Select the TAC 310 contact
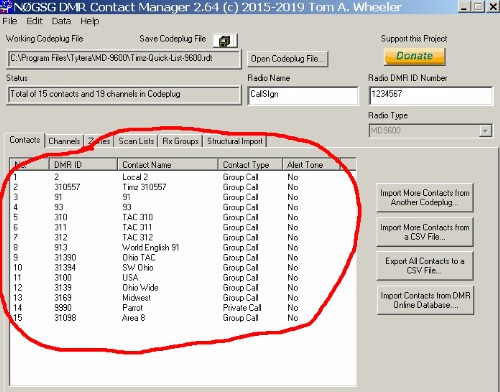Viewport: 500px width, 392px height. click(x=183, y=217)
